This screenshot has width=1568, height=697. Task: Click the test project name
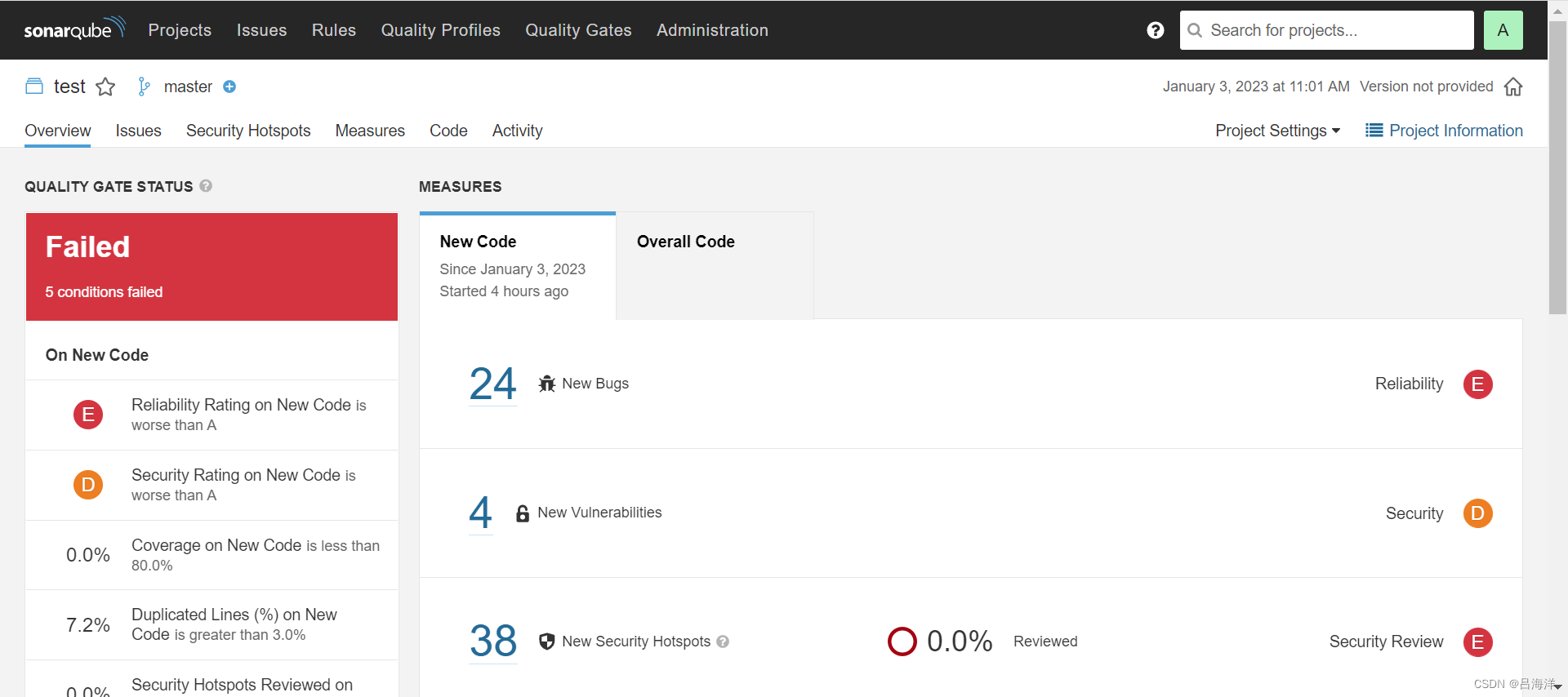69,87
